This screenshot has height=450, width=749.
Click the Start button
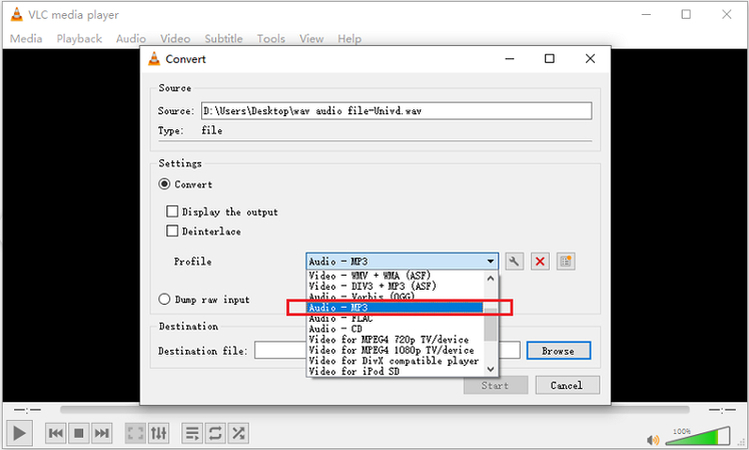click(495, 385)
